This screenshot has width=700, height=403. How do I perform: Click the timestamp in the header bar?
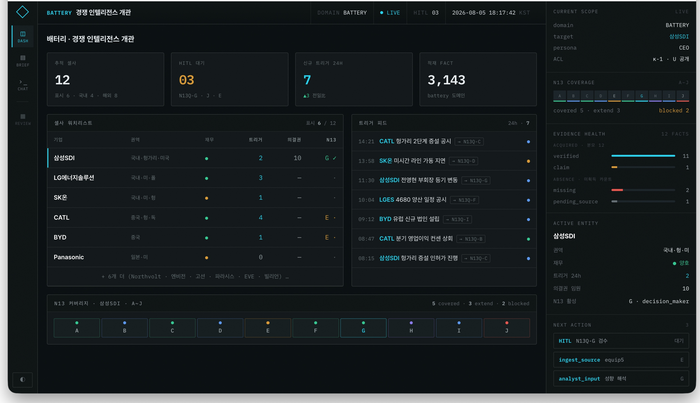491,12
